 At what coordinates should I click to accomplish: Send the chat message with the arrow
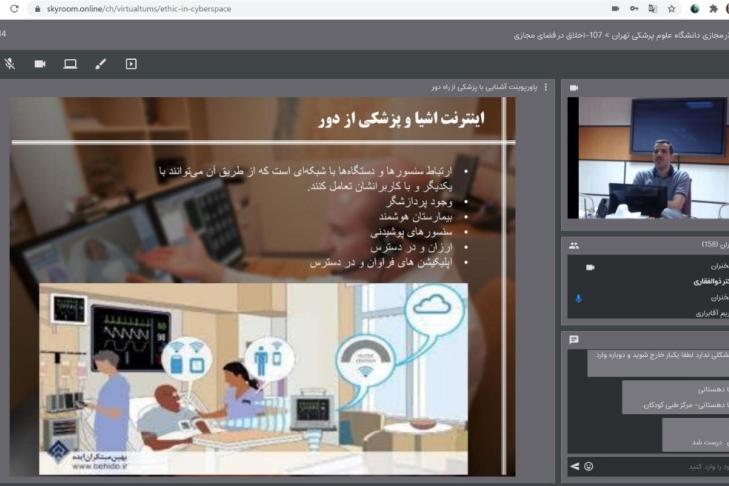point(575,466)
